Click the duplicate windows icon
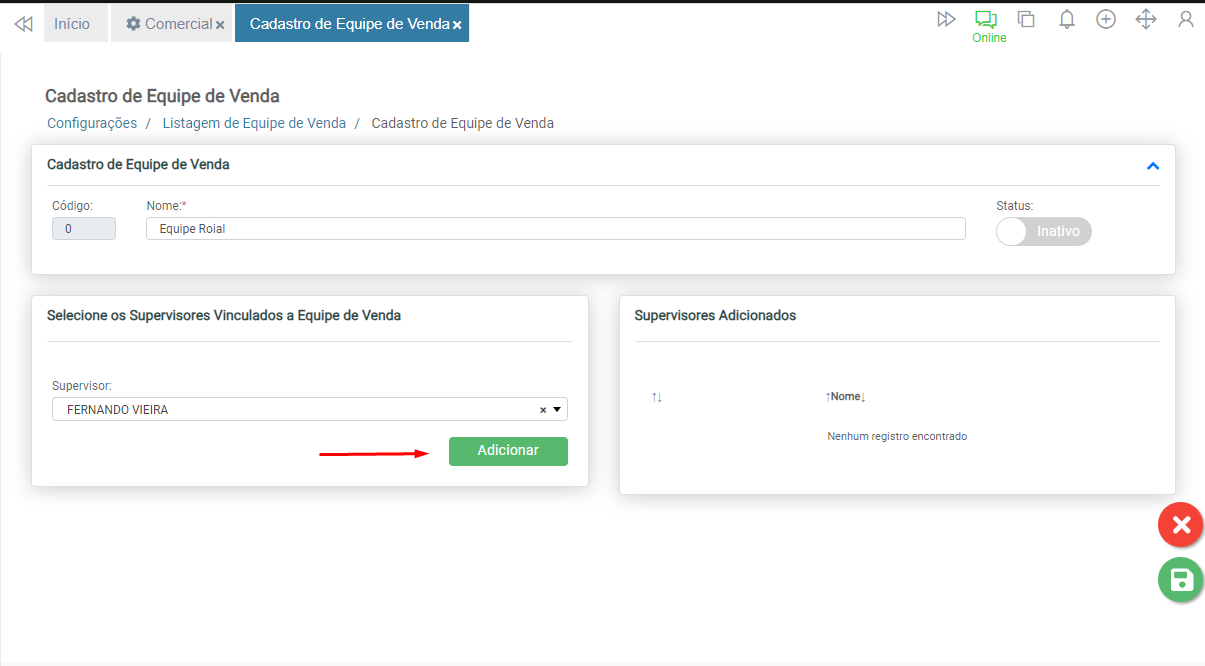 coord(1026,19)
